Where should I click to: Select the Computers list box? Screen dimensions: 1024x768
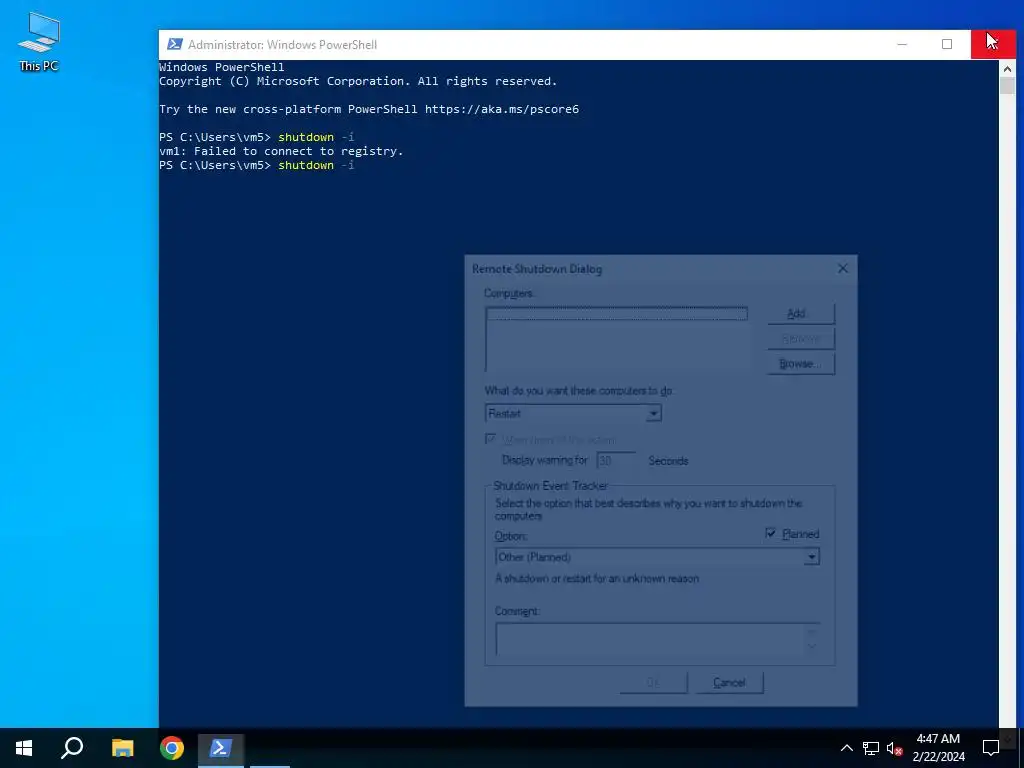point(616,339)
